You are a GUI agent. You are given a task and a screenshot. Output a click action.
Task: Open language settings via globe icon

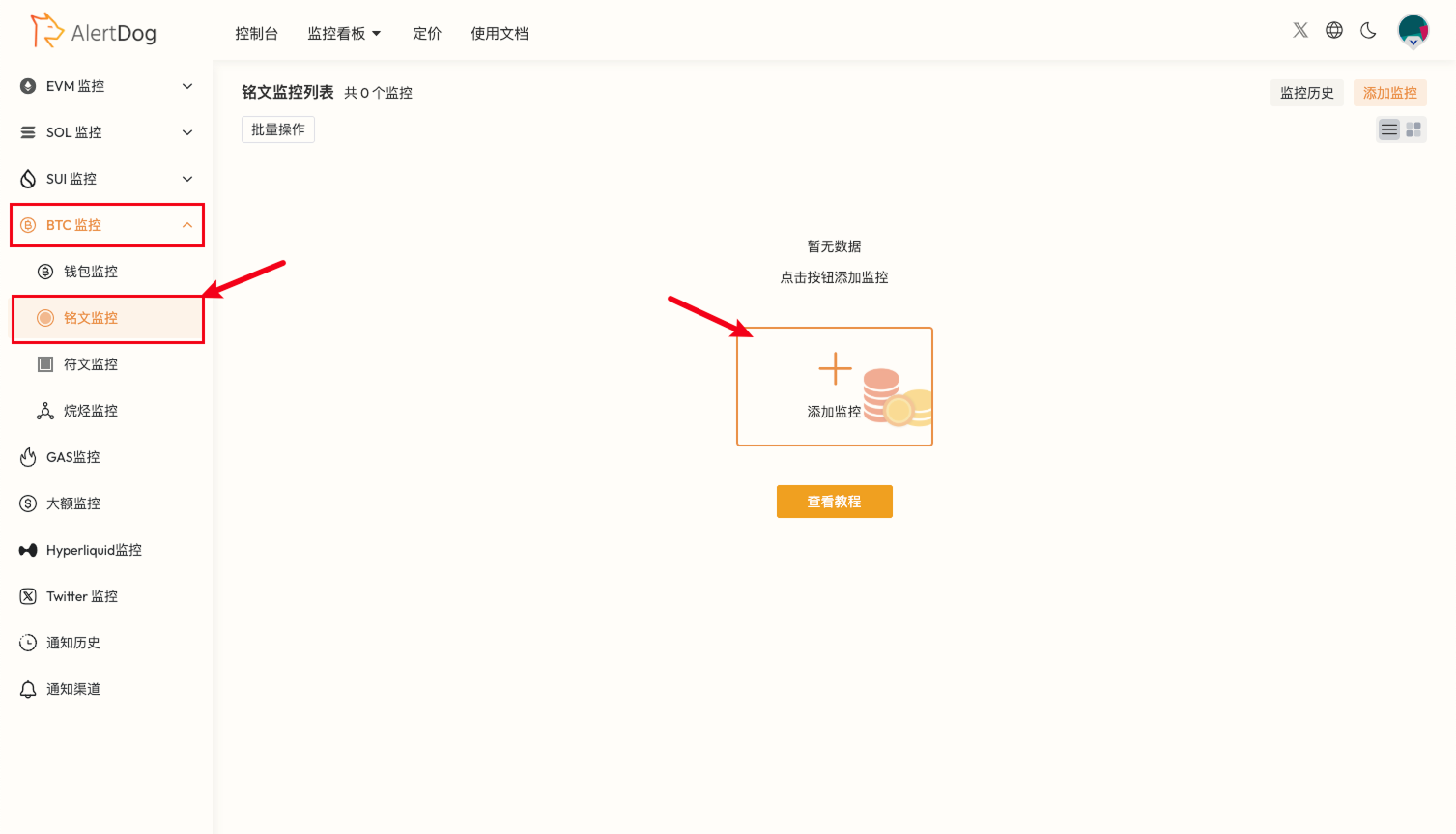tap(1333, 30)
